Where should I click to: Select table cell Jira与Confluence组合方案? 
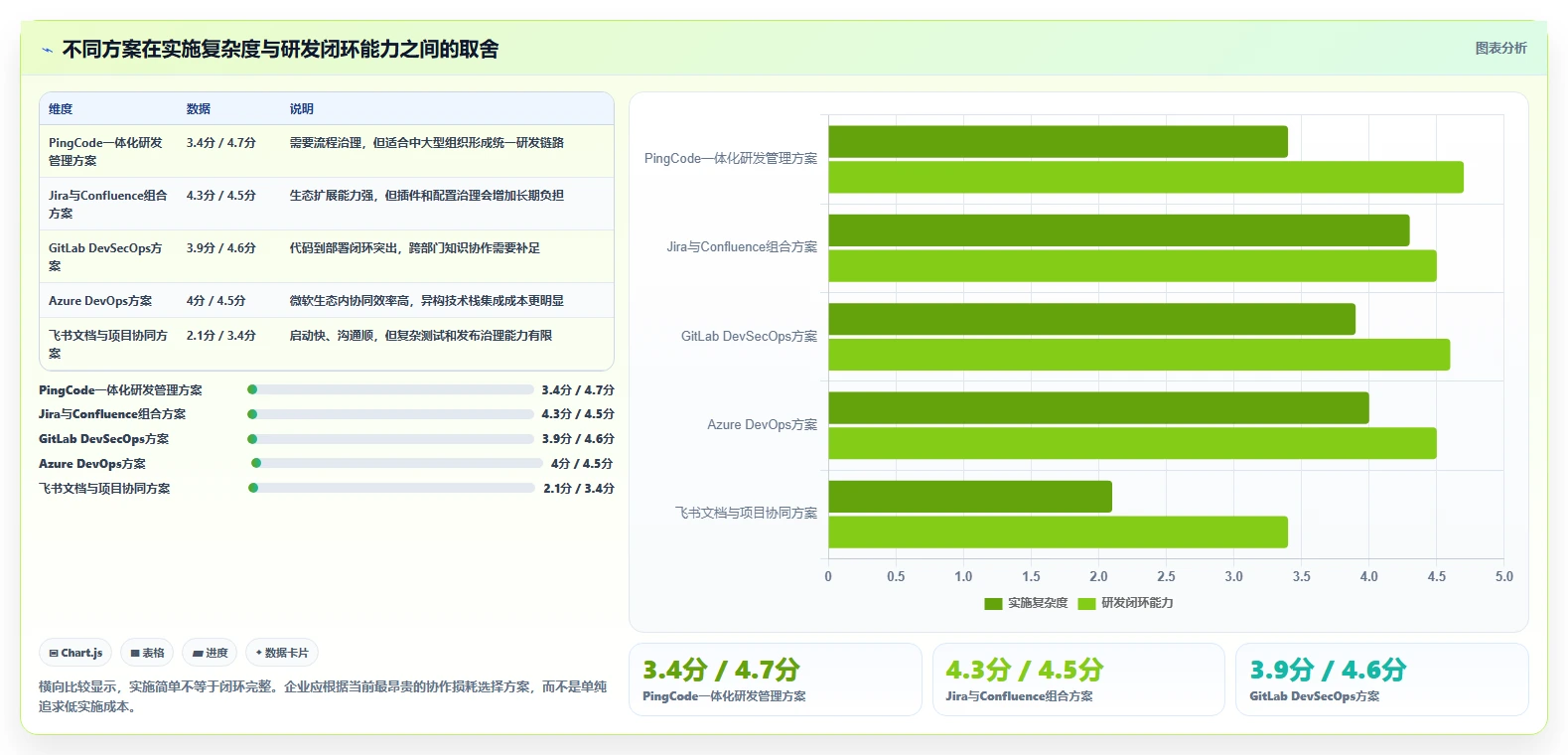point(108,204)
